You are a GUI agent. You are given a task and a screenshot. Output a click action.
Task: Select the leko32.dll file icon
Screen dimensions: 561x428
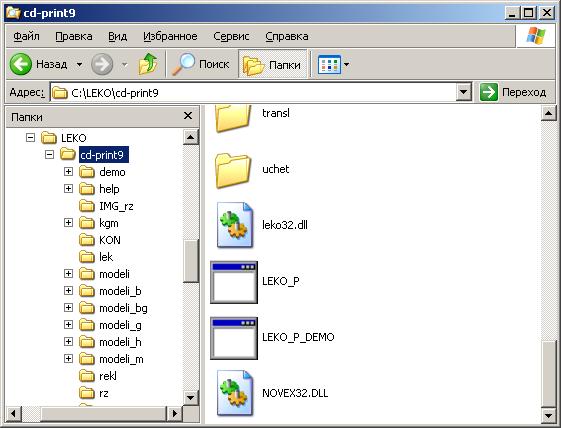pyautogui.click(x=234, y=225)
